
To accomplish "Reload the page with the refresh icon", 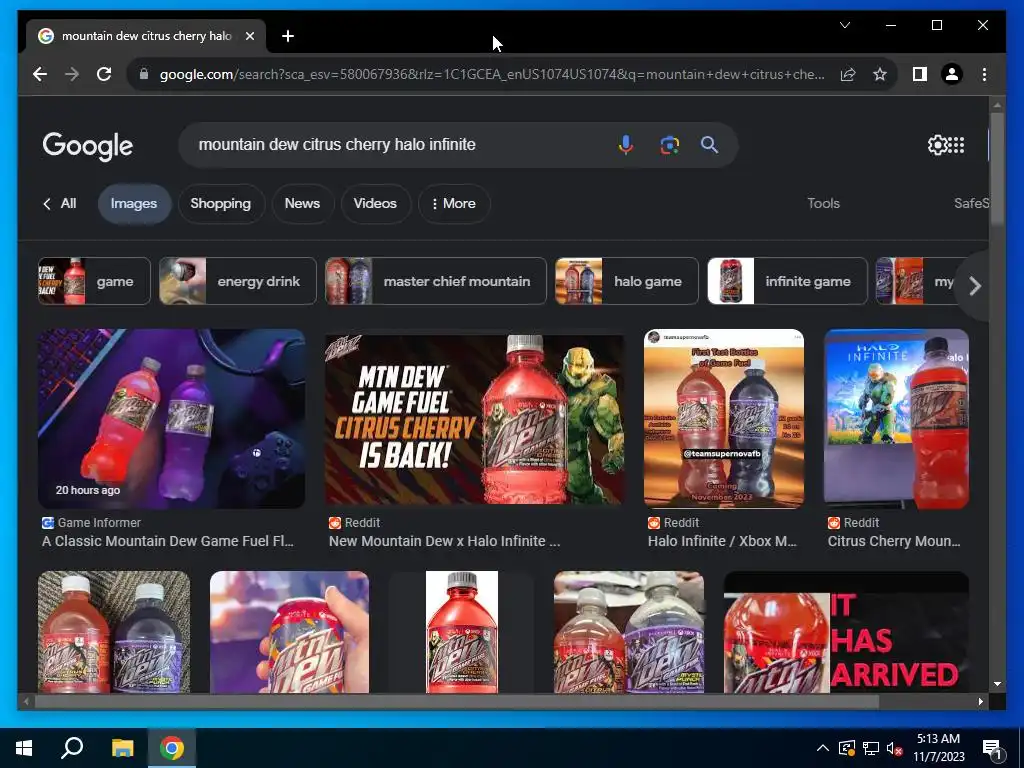I will click(x=104, y=74).
